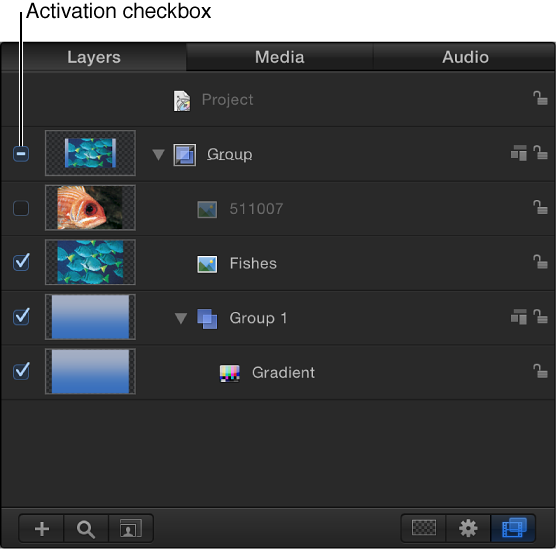This screenshot has width=556, height=550.
Task: Click the Project document icon
Action: coord(182,101)
